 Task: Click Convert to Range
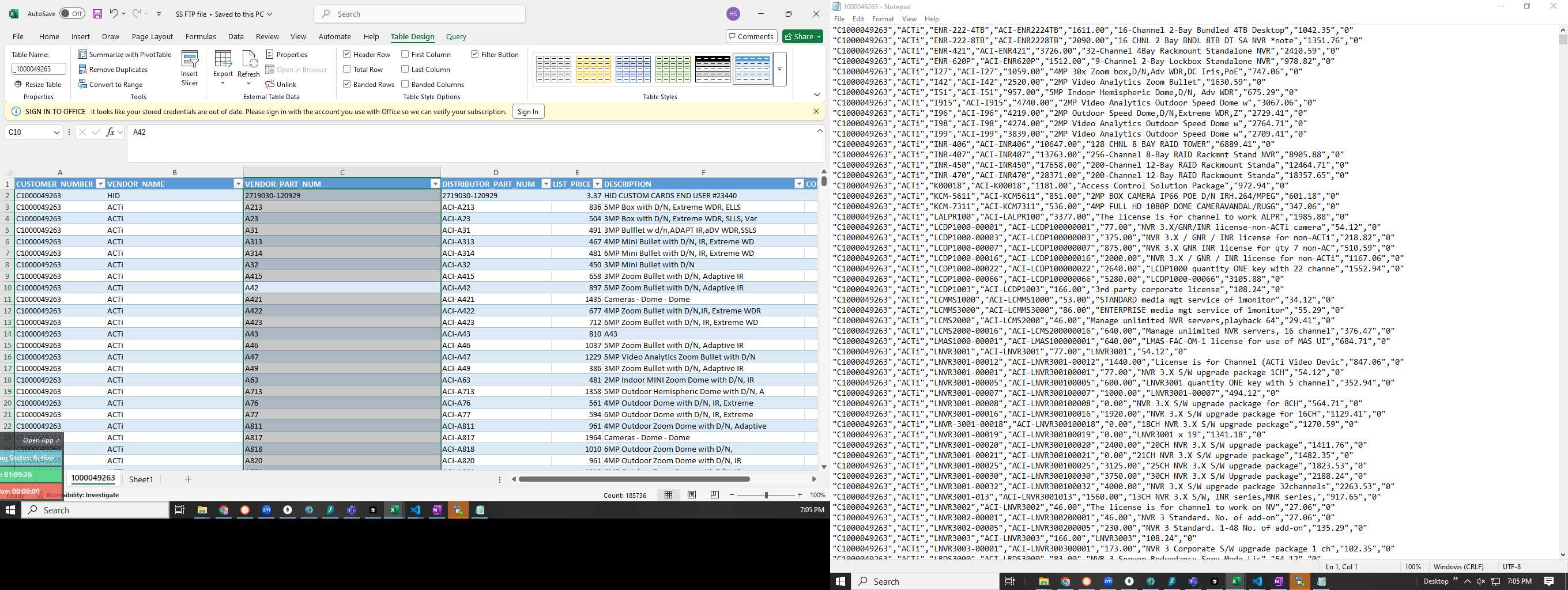coord(110,85)
